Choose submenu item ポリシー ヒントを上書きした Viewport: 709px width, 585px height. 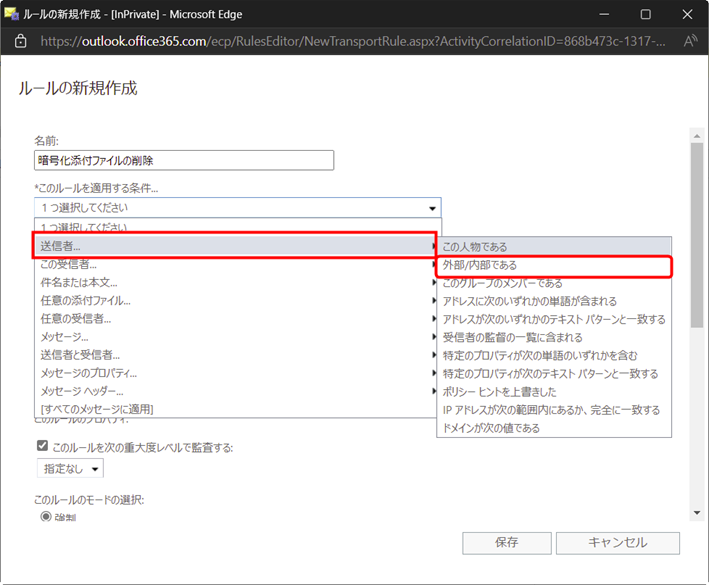[x=554, y=392]
